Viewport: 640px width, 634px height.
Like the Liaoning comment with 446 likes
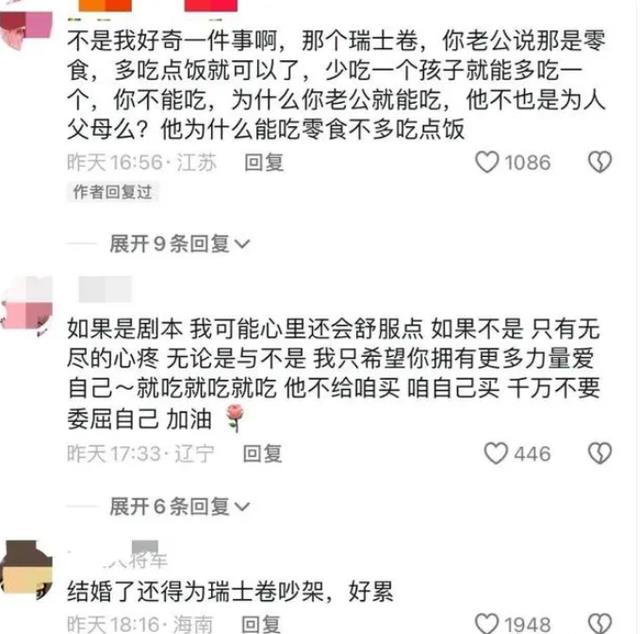click(x=496, y=454)
